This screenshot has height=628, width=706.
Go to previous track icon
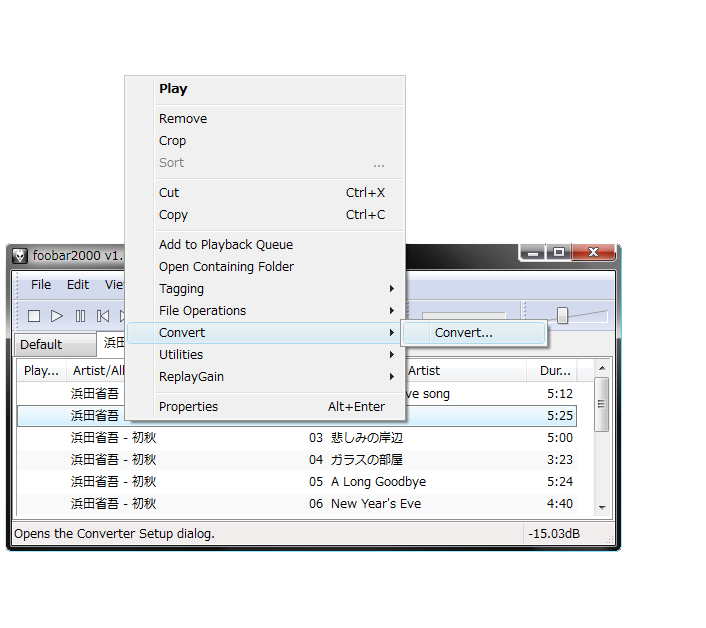tap(103, 316)
